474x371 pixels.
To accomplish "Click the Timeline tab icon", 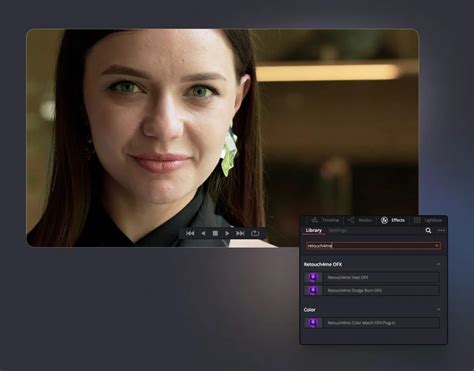I will coord(314,220).
